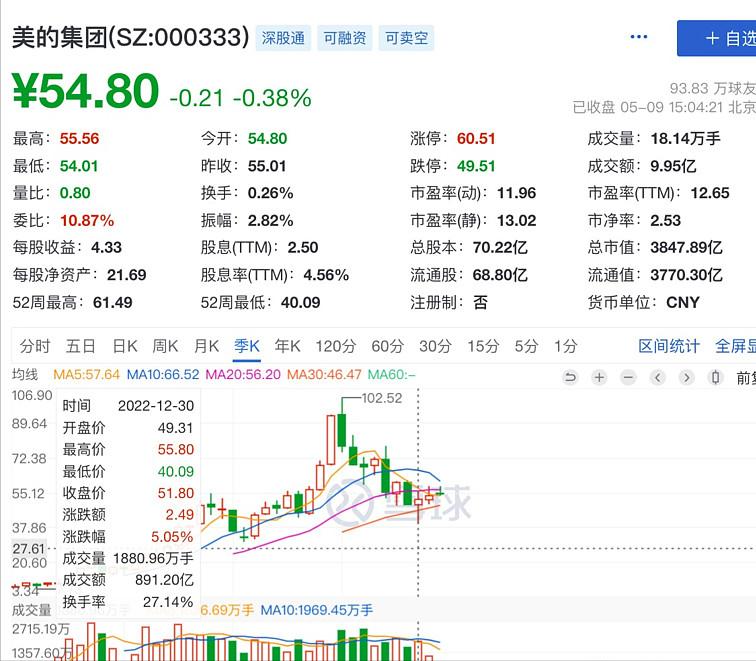Click the 成交额 value 9.95亿

click(x=673, y=166)
